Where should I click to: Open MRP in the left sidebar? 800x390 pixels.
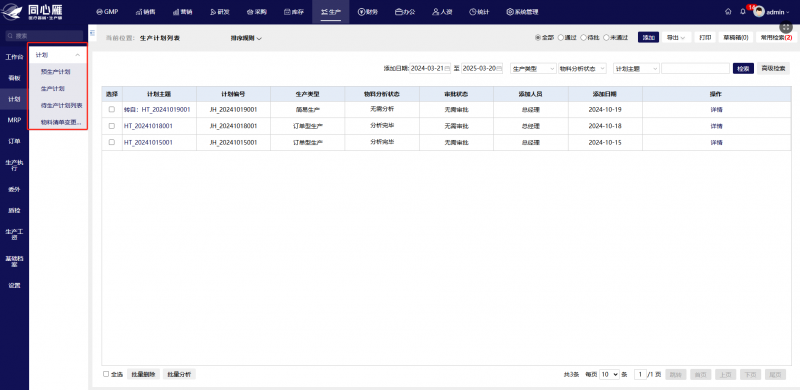pos(14,120)
